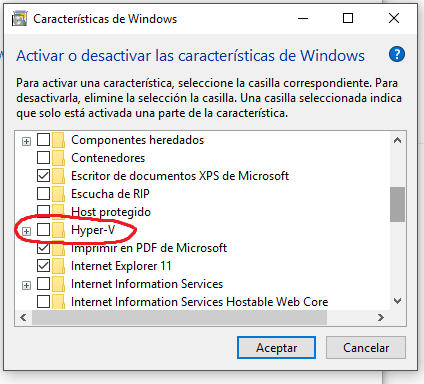Click the horizontal scrollbar thumb
This screenshot has height=384, width=424.
179,317
